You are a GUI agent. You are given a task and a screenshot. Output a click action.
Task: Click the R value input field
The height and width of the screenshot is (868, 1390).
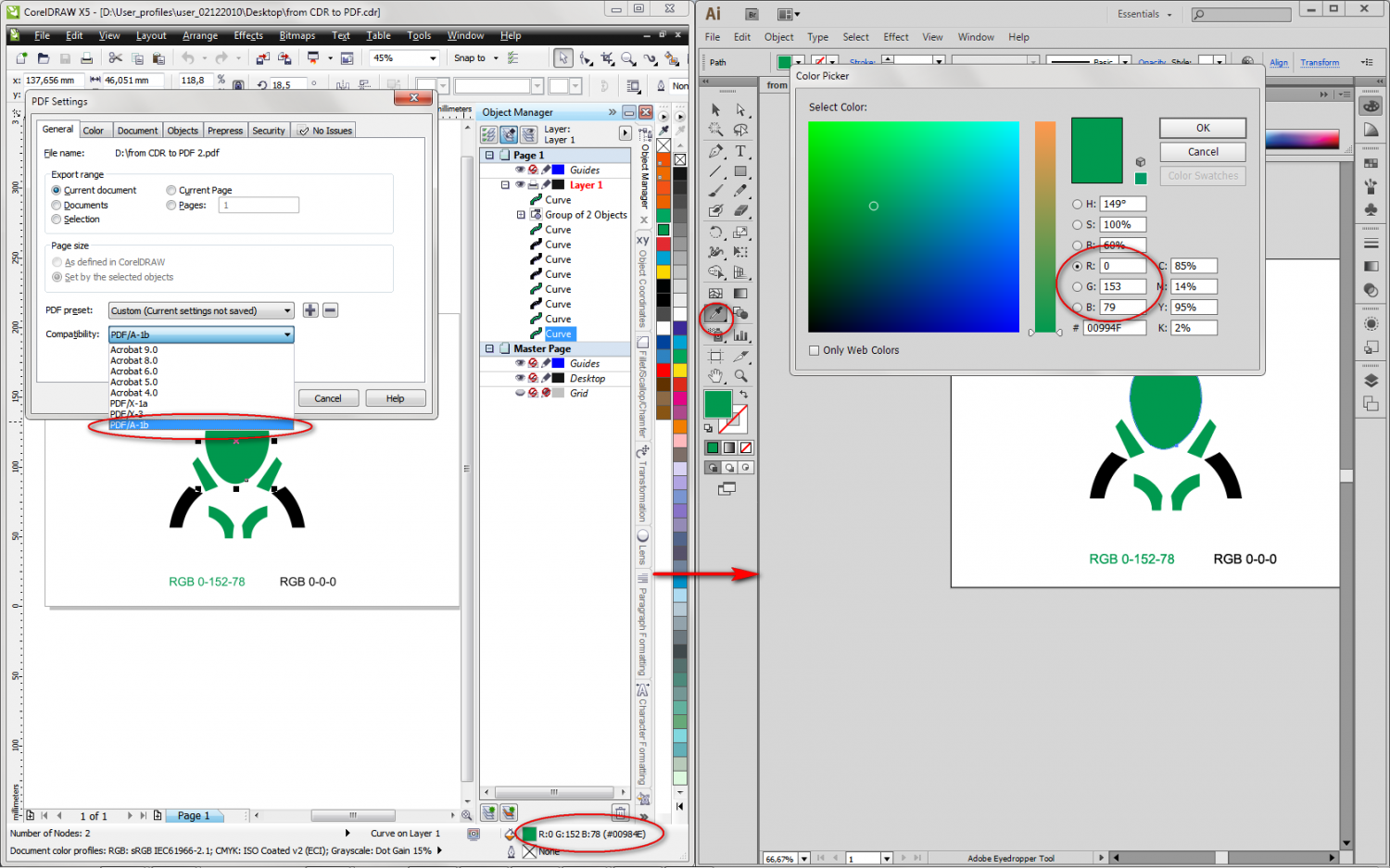[x=1123, y=266]
